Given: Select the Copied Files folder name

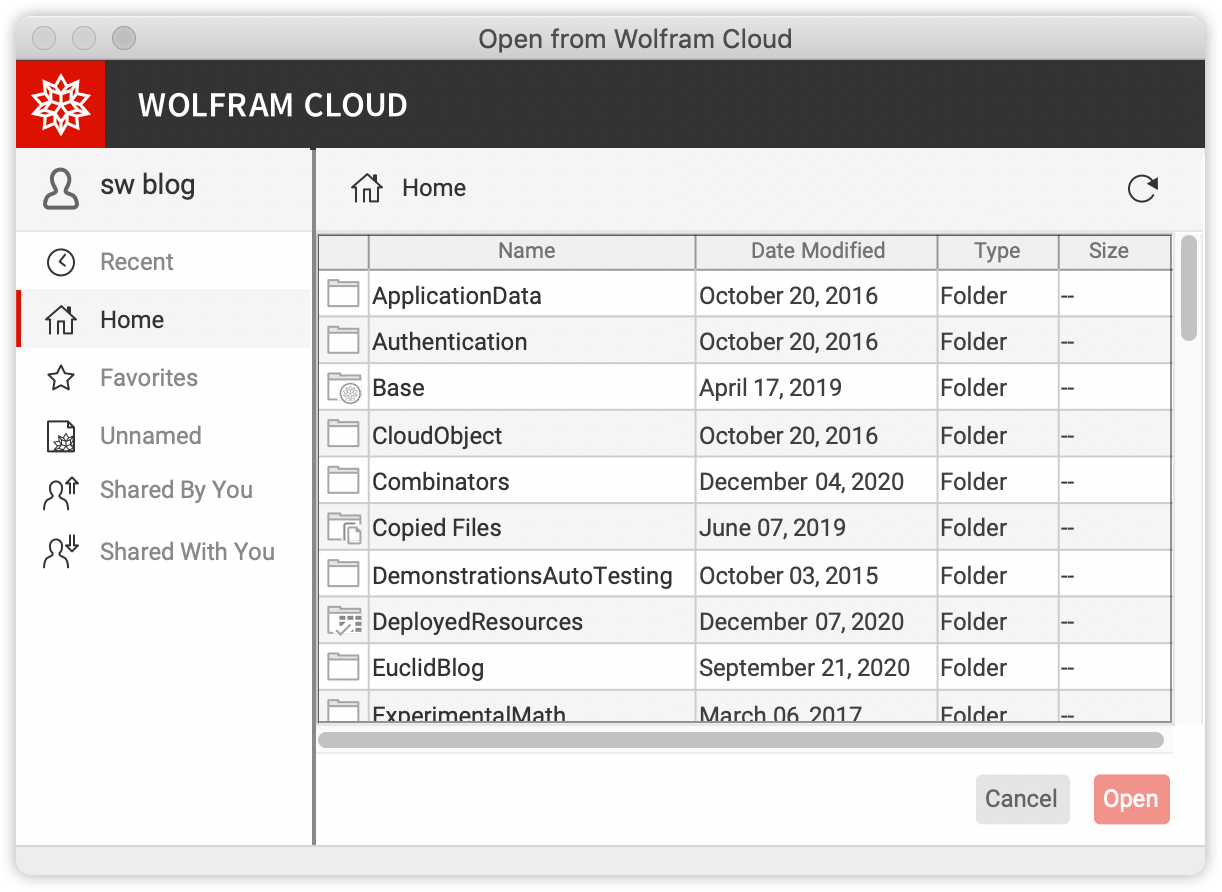Looking at the screenshot, I should tap(437, 528).
